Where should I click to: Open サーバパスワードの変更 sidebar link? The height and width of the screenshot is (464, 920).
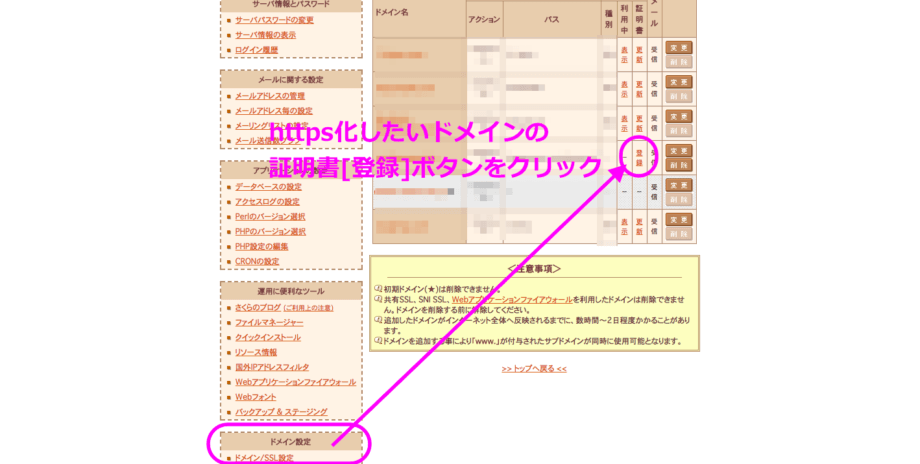pyautogui.click(x=274, y=20)
